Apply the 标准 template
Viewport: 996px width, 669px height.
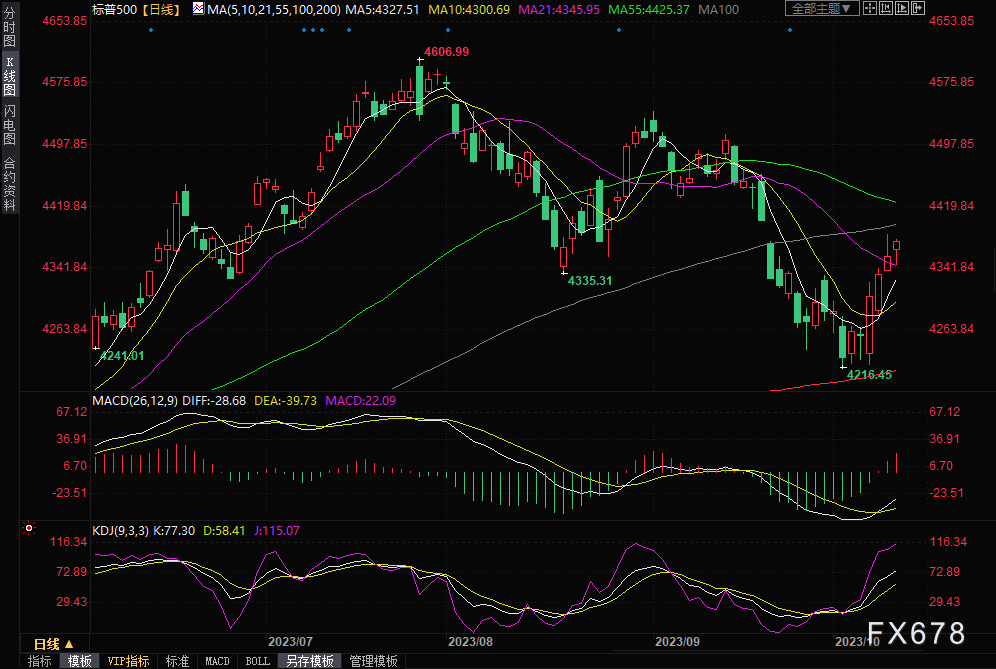[177, 661]
